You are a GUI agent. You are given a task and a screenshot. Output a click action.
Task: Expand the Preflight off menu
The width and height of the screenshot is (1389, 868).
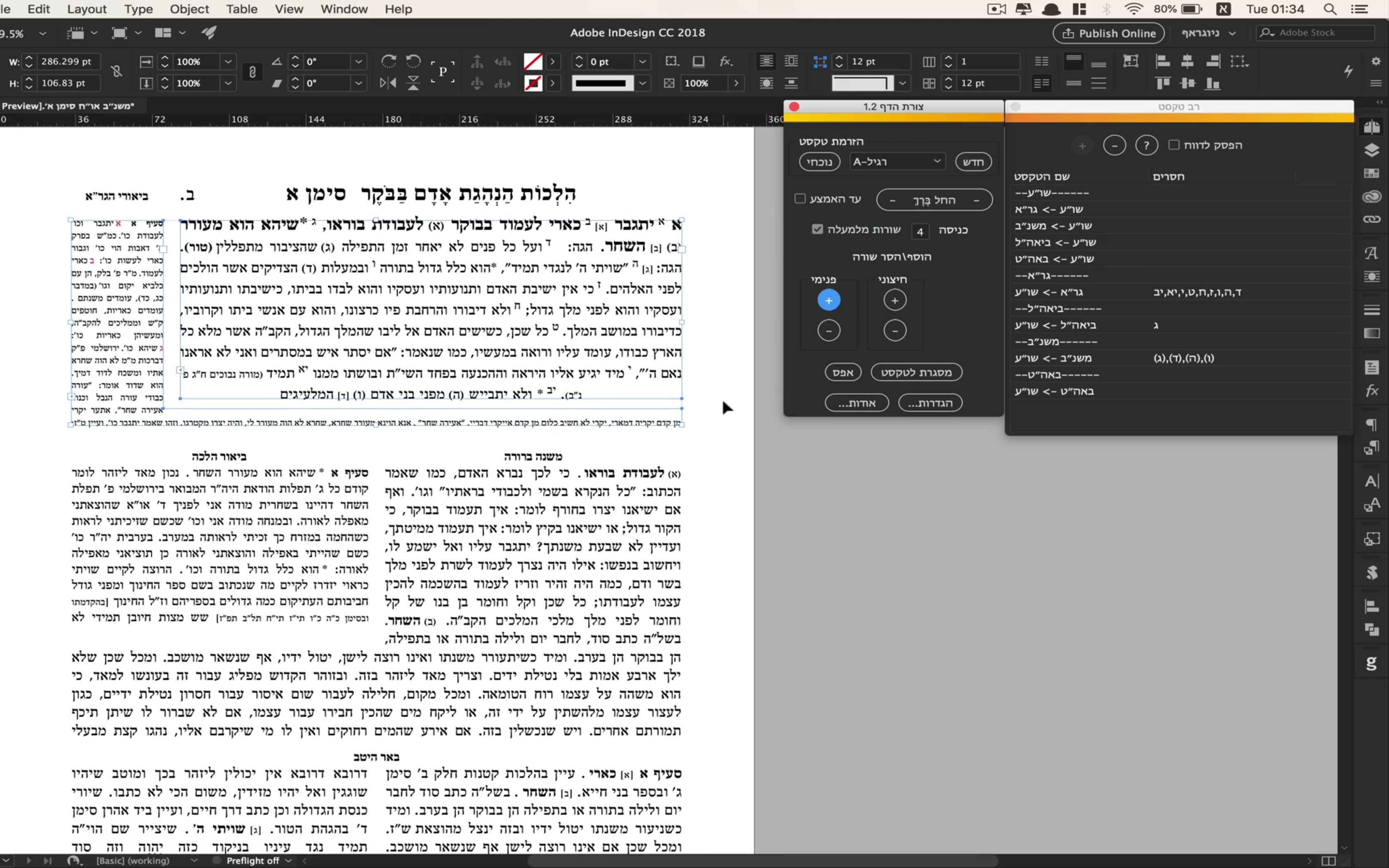click(289, 861)
